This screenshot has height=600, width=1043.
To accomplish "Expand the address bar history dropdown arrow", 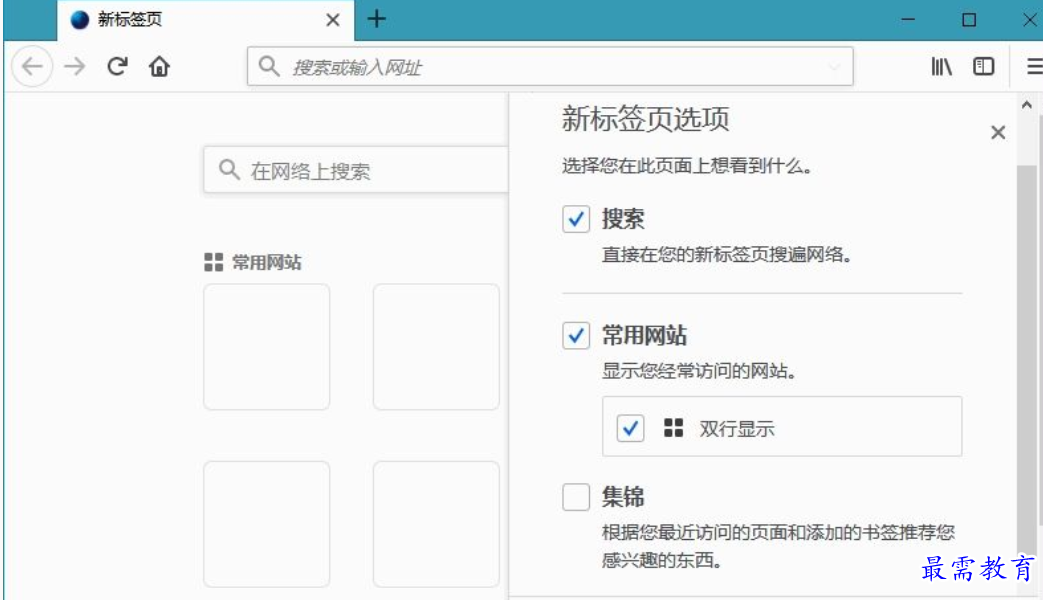I will pos(833,67).
